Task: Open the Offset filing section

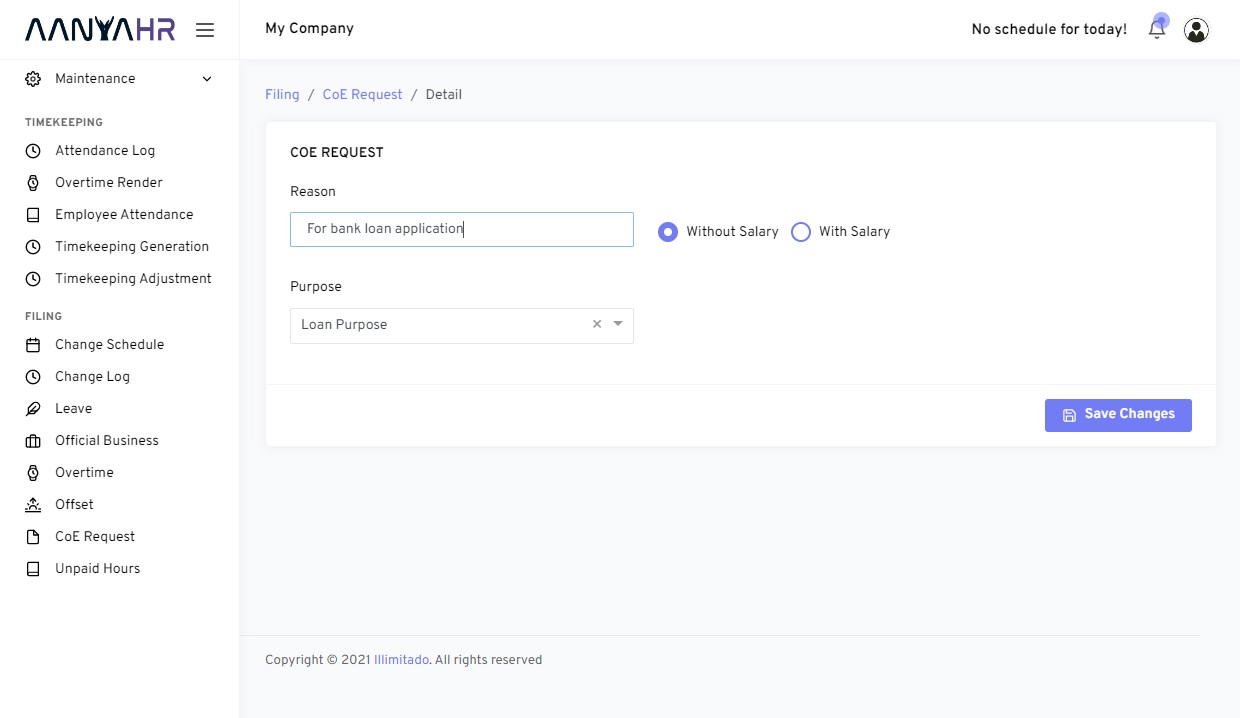Action: [x=75, y=504]
